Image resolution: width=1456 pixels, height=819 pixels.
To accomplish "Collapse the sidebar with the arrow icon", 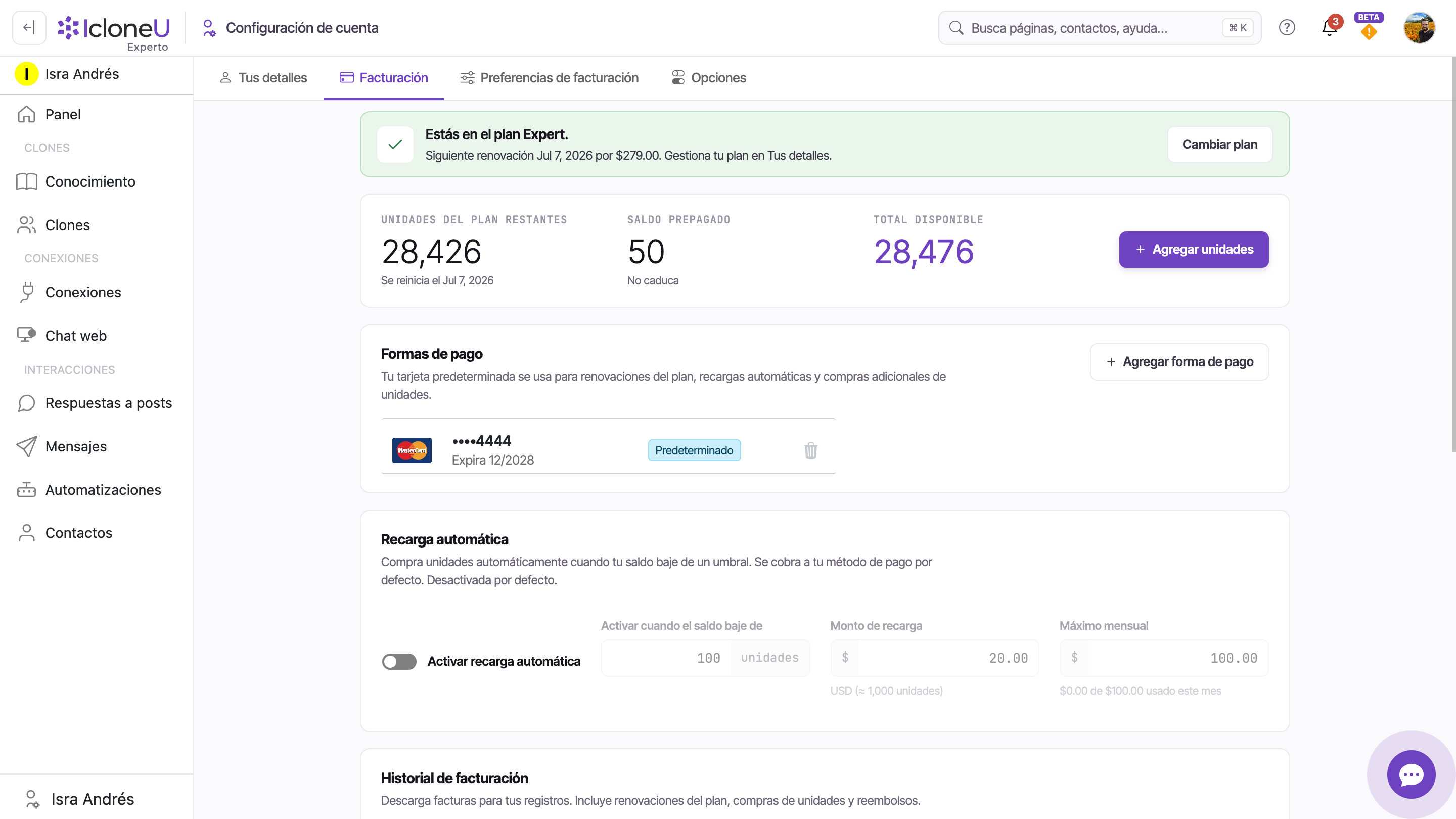I will click(x=29, y=28).
